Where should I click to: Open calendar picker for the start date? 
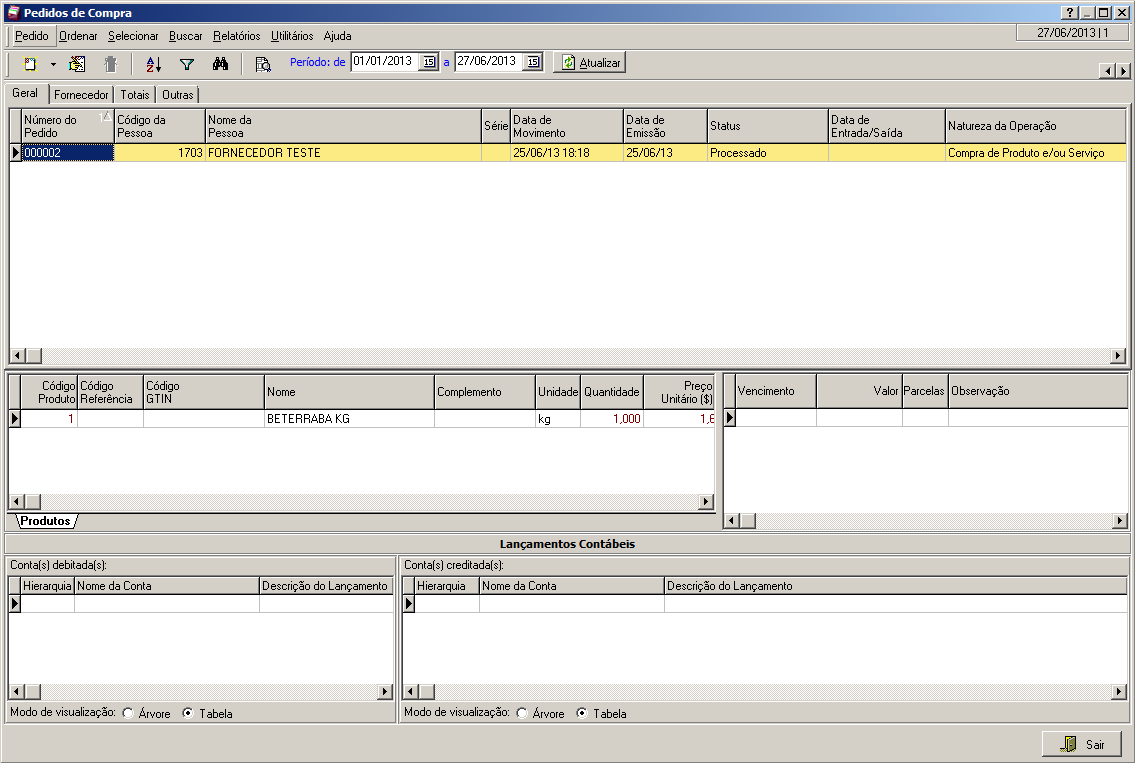pos(429,62)
